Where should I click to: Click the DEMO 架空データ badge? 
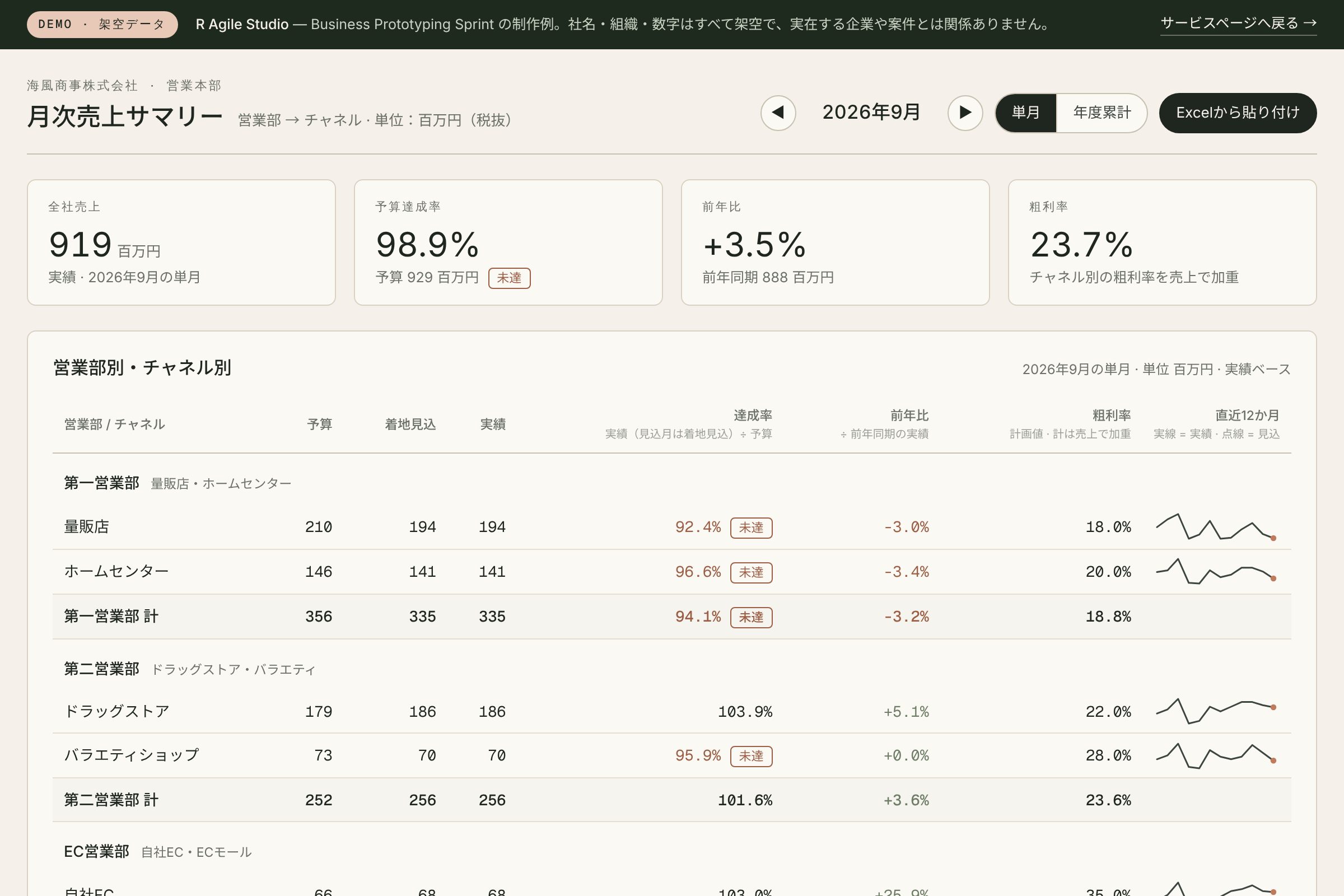tap(102, 25)
